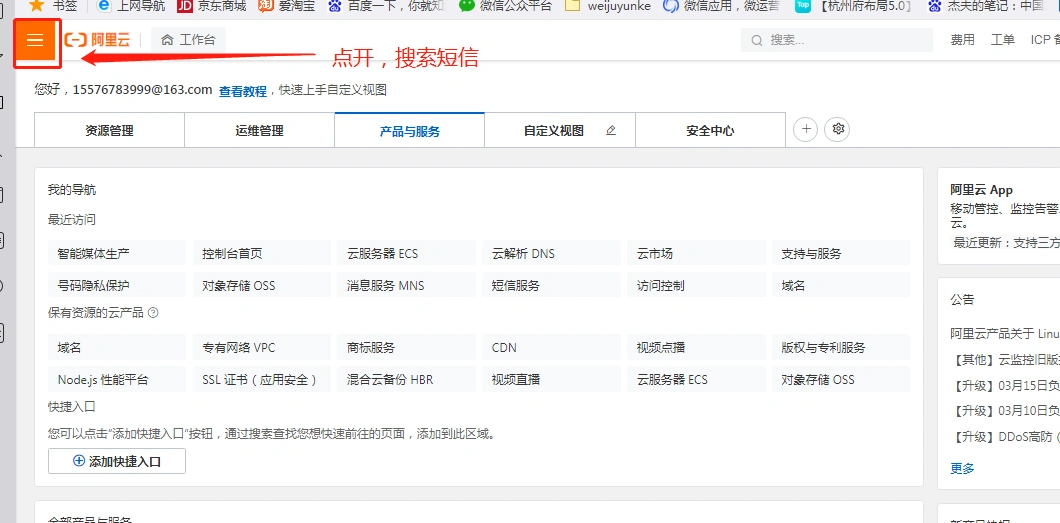Open 支持与服务

tap(841, 253)
